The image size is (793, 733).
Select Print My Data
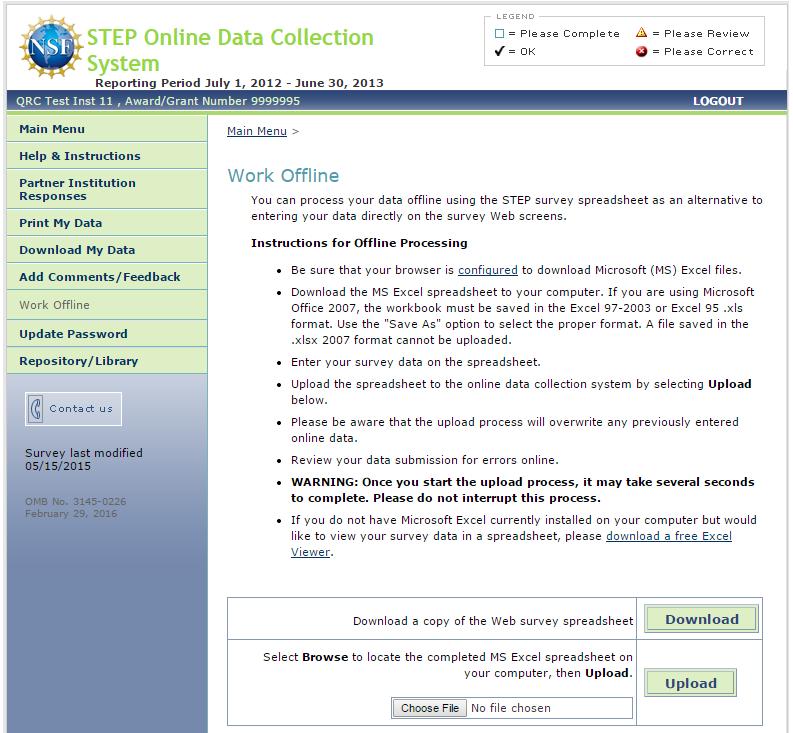107,223
